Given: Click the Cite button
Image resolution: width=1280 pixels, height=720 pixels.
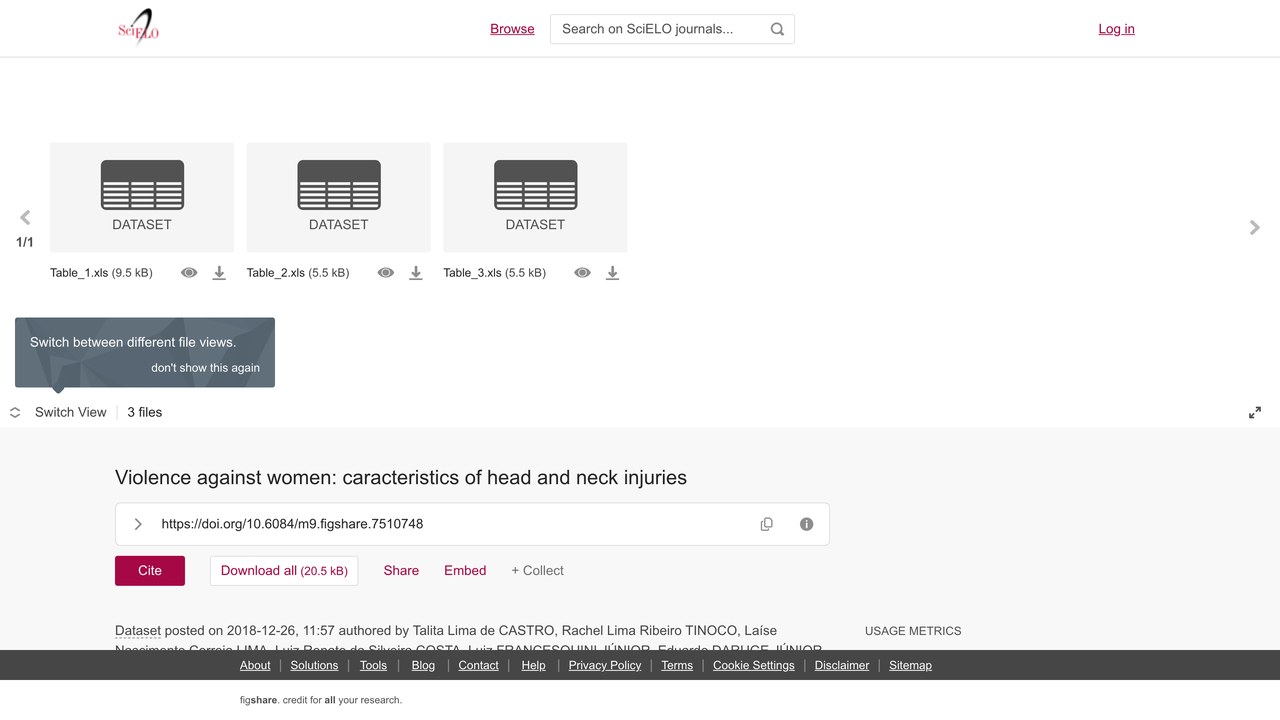Looking at the screenshot, I should pos(150,571).
